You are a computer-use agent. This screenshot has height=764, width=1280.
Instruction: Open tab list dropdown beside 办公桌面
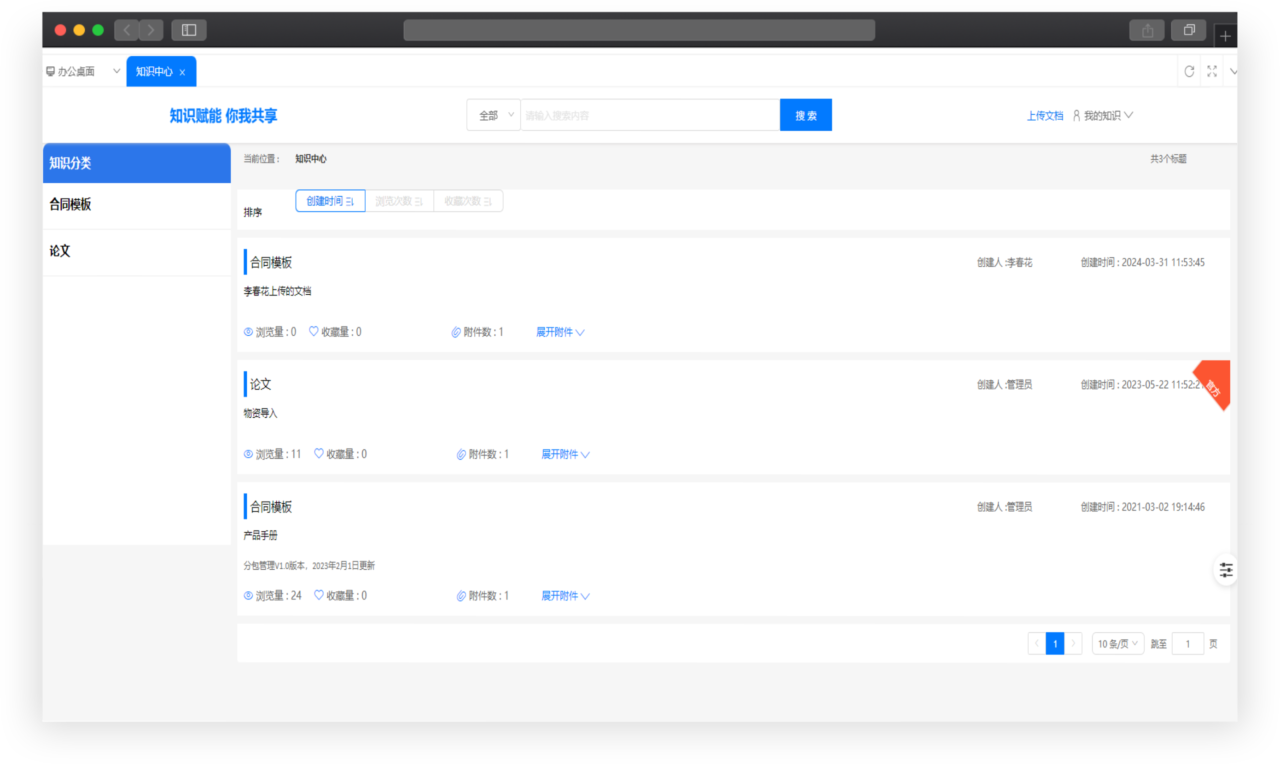(x=116, y=72)
